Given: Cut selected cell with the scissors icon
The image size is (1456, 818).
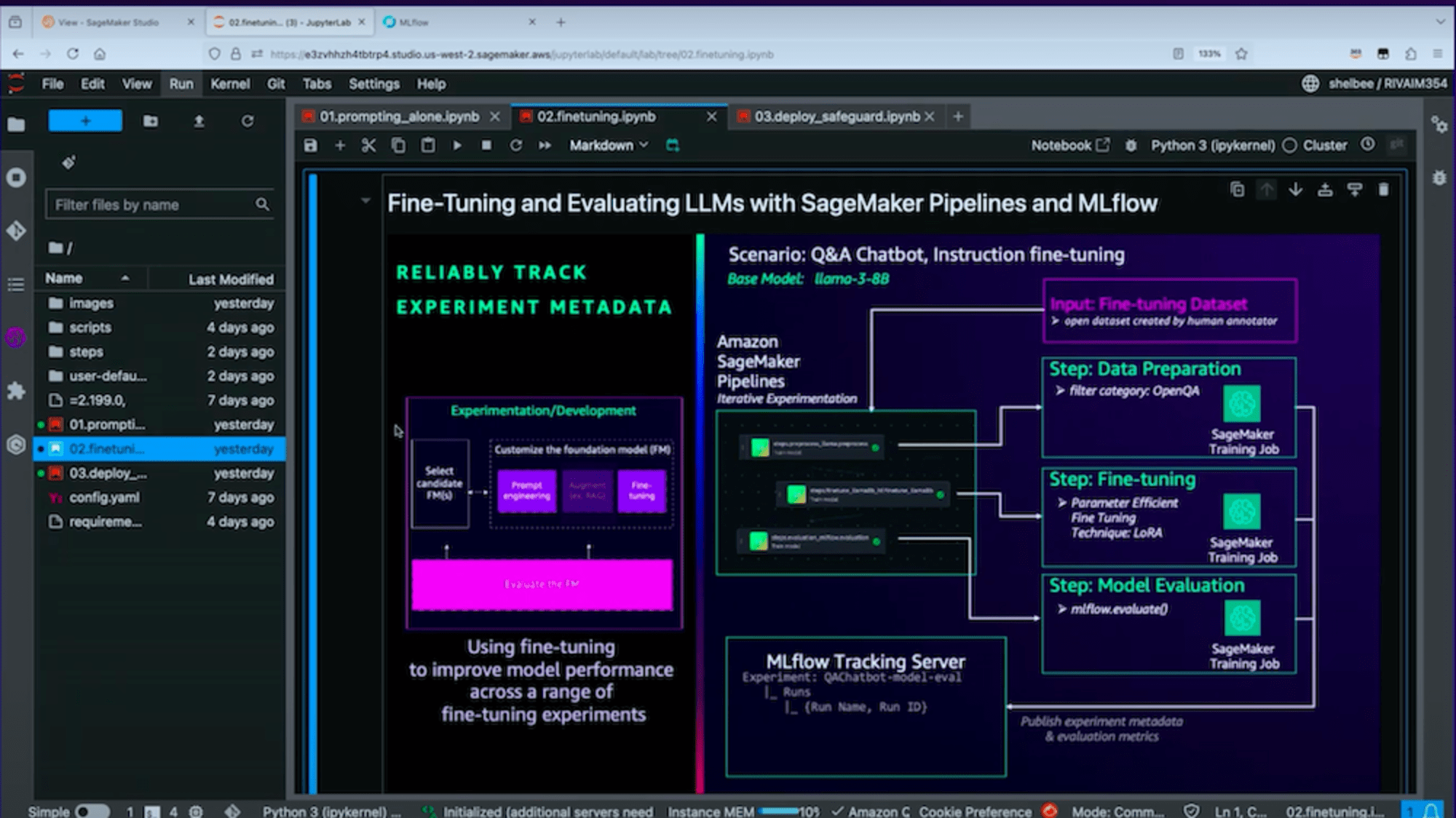Looking at the screenshot, I should point(369,146).
